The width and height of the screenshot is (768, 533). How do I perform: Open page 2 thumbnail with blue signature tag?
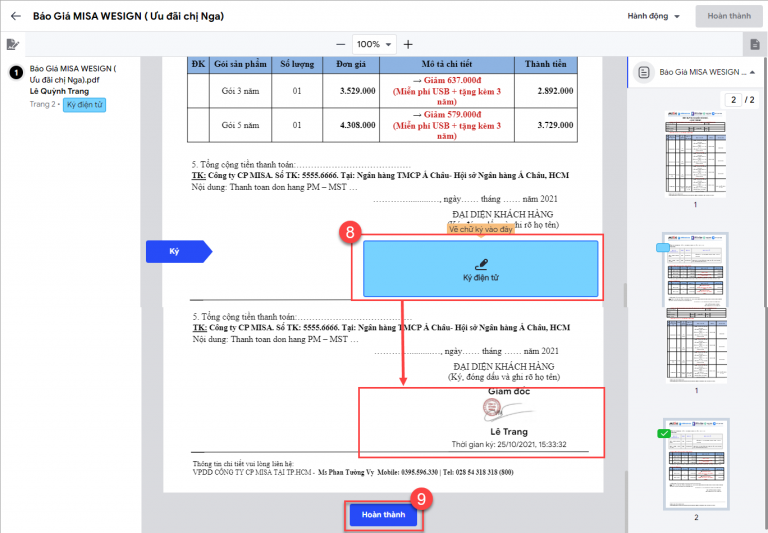click(695, 269)
